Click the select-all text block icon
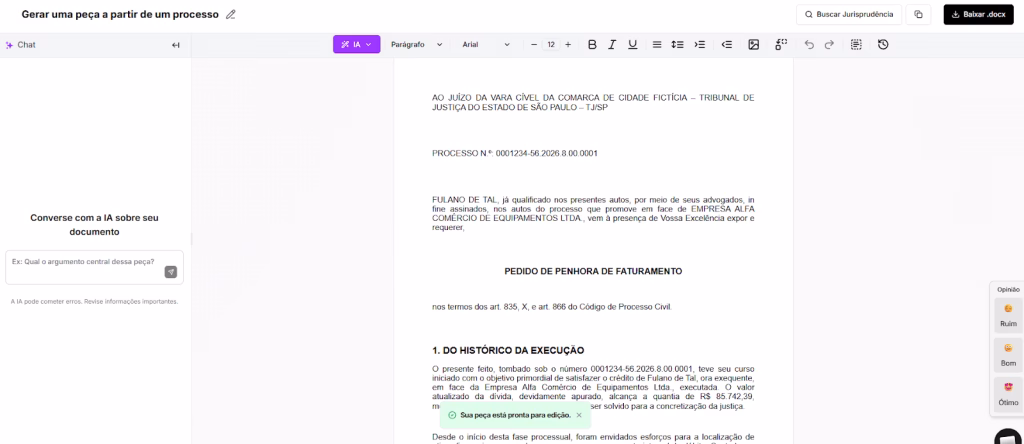This screenshot has height=444, width=1024. (856, 44)
